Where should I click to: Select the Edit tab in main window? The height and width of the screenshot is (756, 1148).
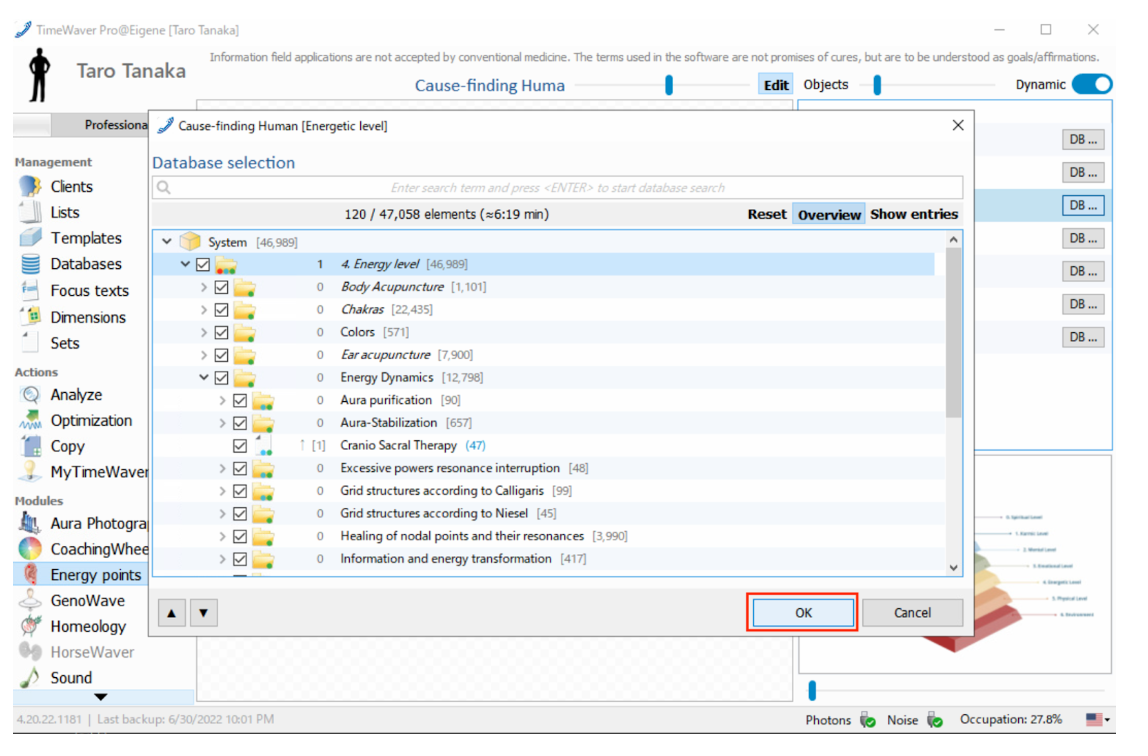point(776,85)
